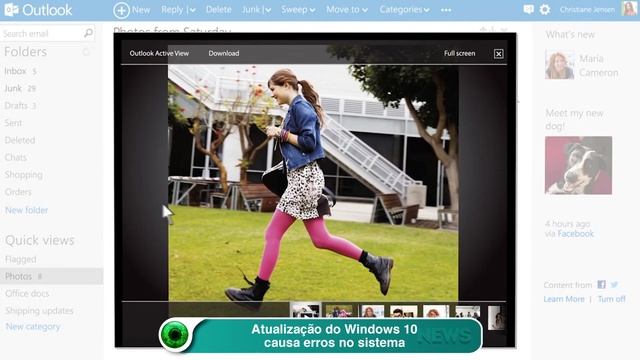Expand the Reply dropdown arrow
This screenshot has height=360, width=640.
pyautogui.click(x=192, y=10)
